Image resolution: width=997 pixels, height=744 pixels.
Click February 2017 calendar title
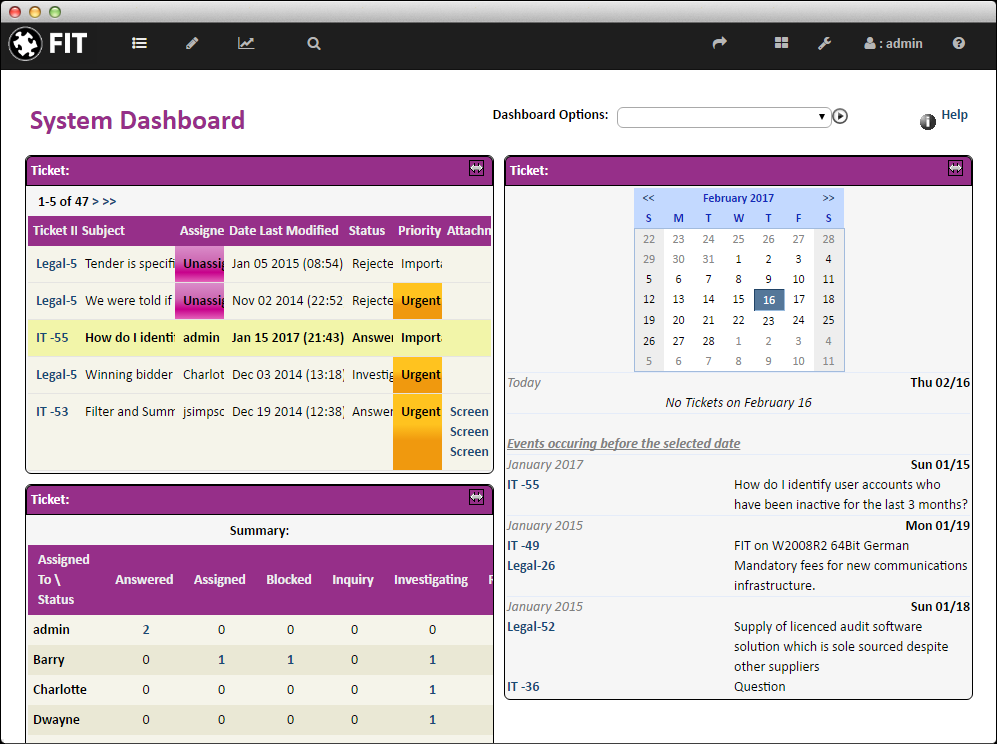tap(738, 198)
